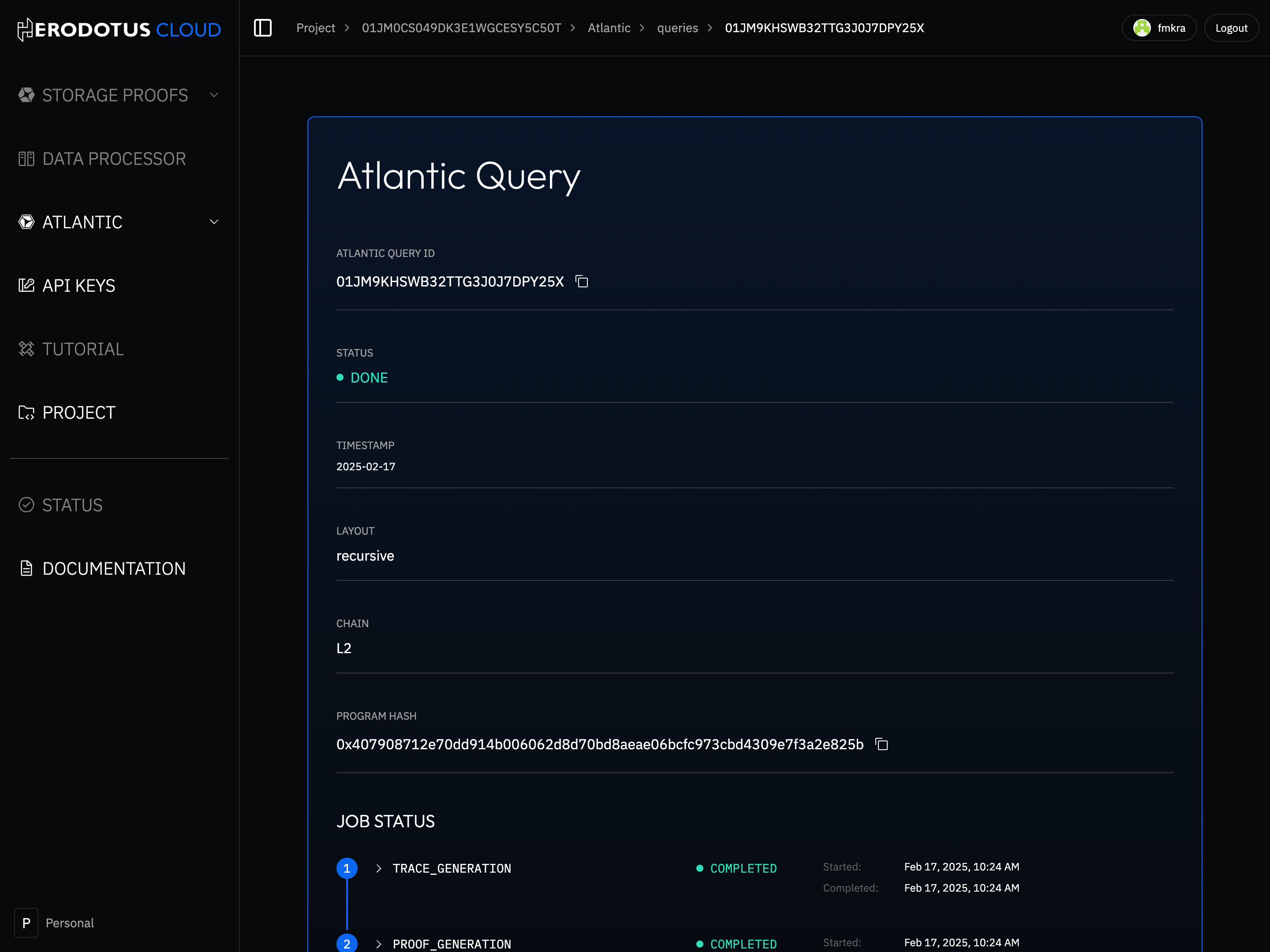
Task: Click the Storage Proofs sidebar icon
Action: [26, 95]
